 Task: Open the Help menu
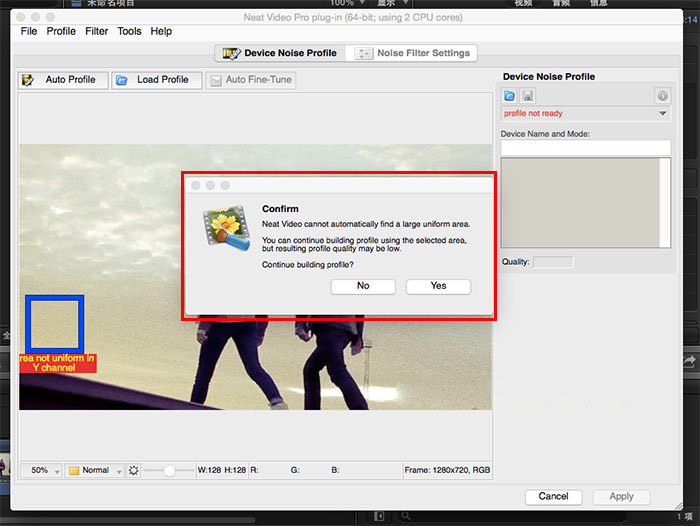coord(161,31)
